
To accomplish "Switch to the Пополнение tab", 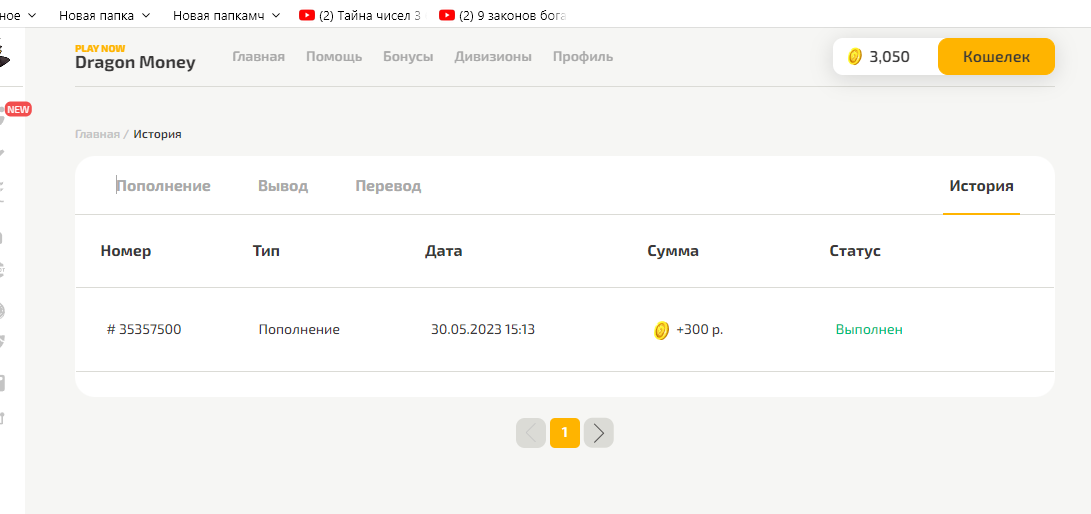I will 163,186.
